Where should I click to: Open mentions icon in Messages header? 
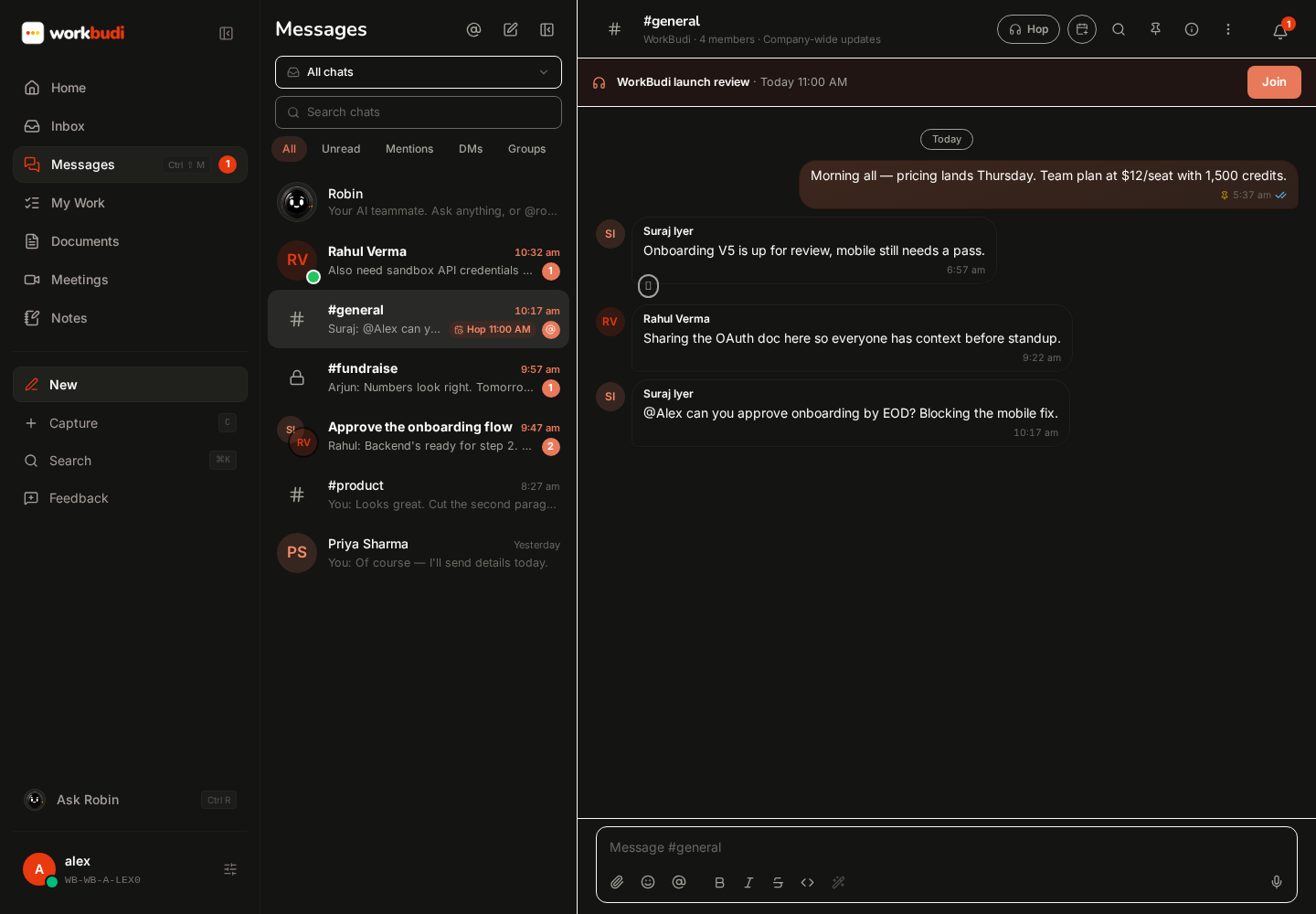473,30
